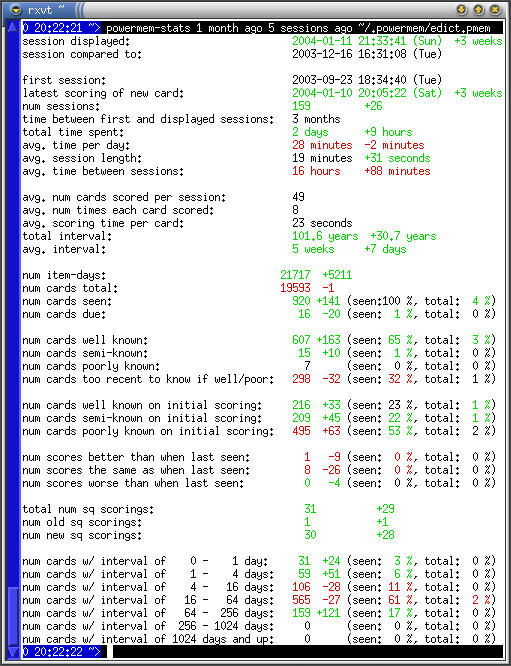Open the window menu icon beside rxvt title
Image resolution: width=511 pixels, height=666 pixels.
tap(16, 9)
